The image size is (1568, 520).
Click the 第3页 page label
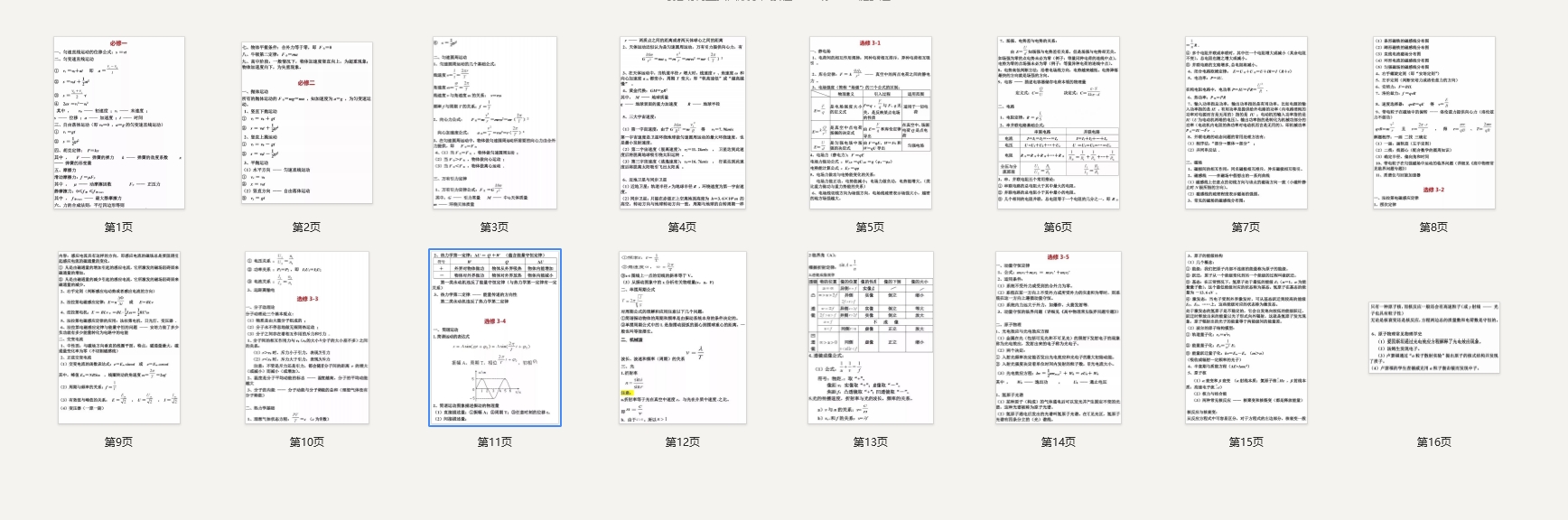click(494, 227)
